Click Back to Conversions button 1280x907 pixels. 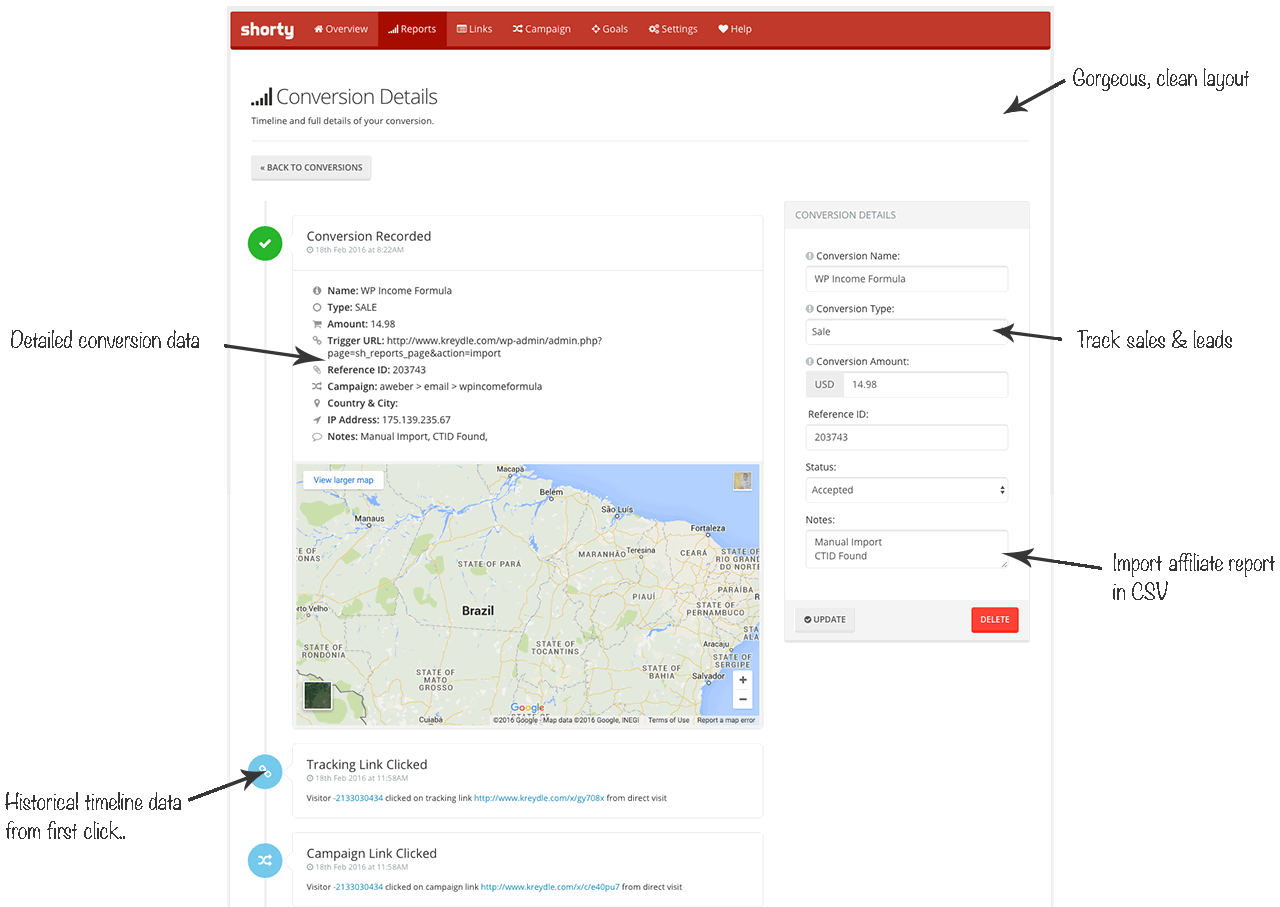tap(311, 167)
